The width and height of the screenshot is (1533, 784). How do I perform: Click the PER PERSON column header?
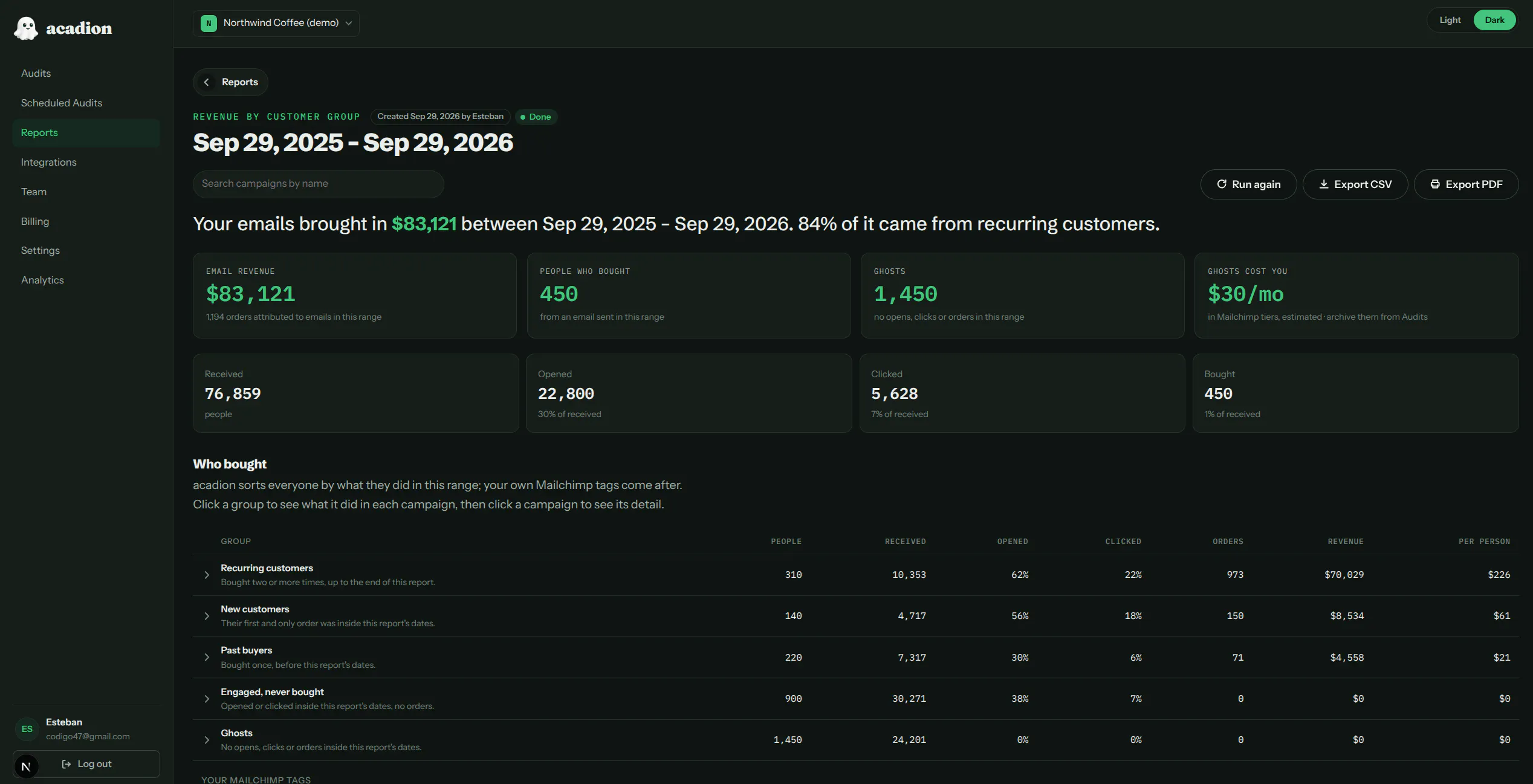tap(1484, 542)
